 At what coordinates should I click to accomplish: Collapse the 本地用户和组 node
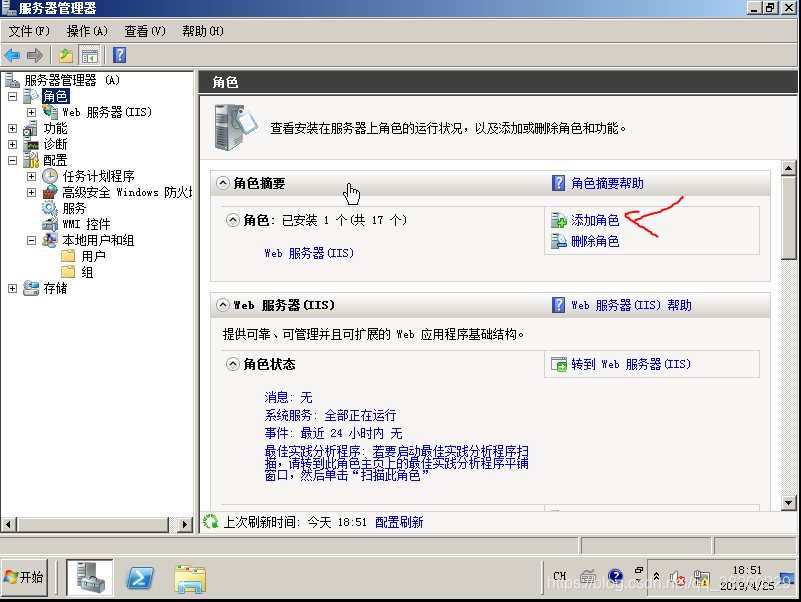tap(32, 240)
